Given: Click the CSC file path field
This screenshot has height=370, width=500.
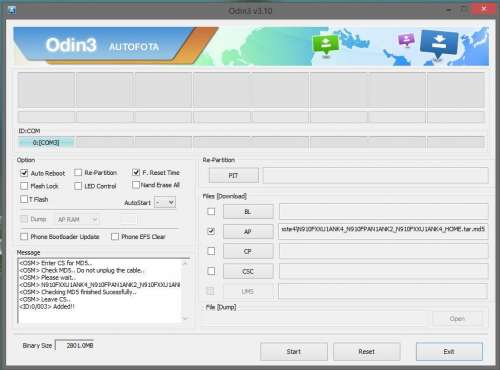Looking at the screenshot, I should (383, 271).
